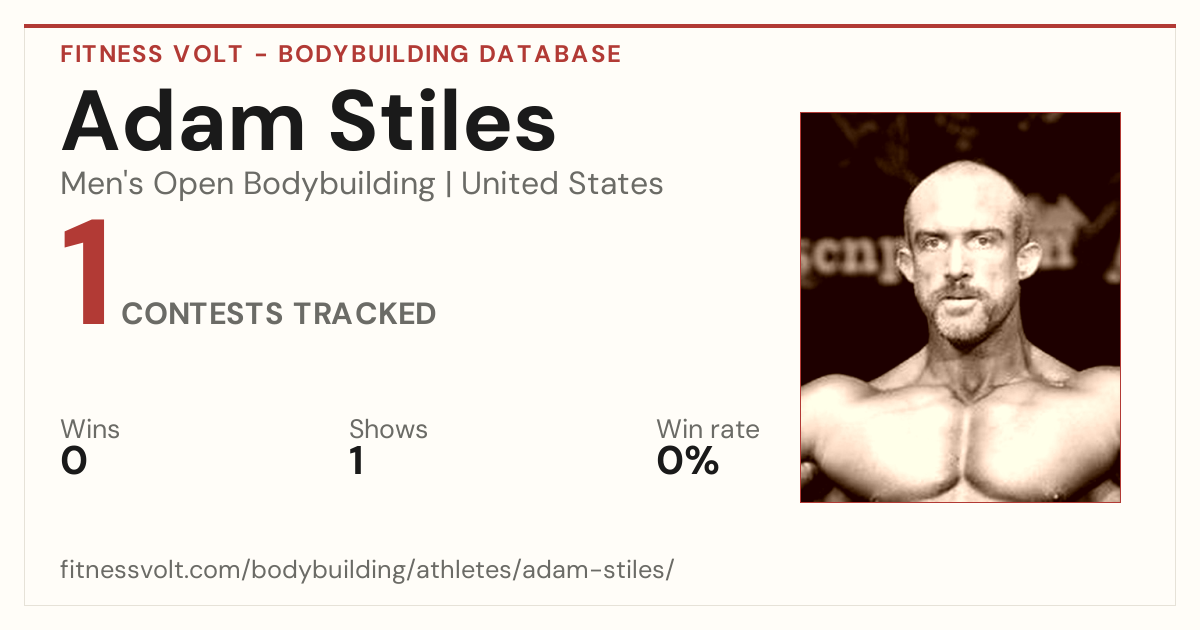Click the "BODYBUILDING DATABASE" header text

[450, 54]
